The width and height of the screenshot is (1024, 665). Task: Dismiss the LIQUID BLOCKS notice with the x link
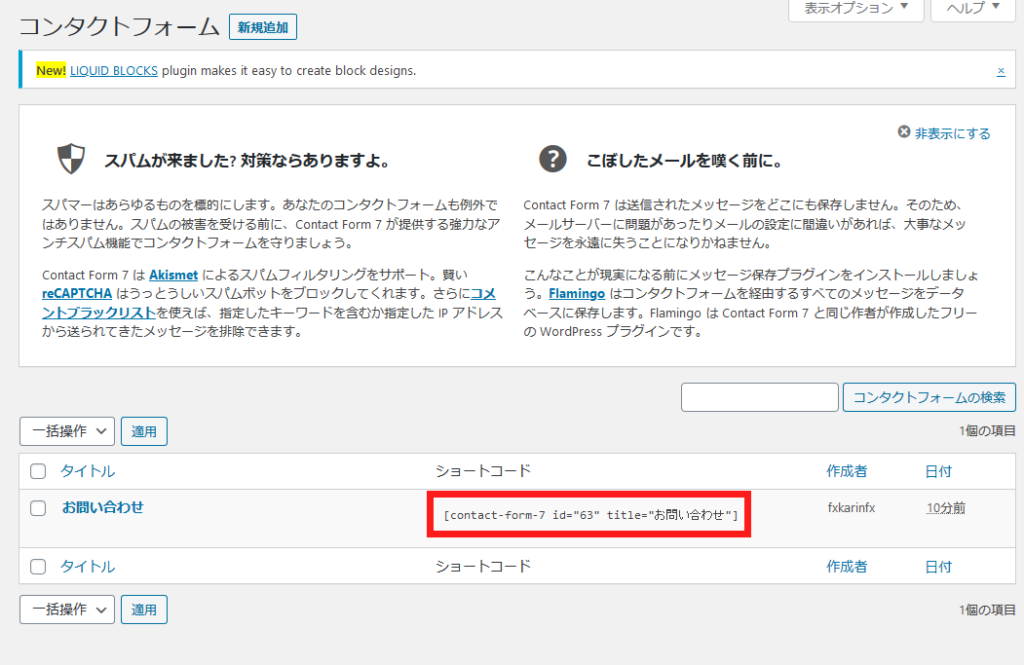point(1000,71)
